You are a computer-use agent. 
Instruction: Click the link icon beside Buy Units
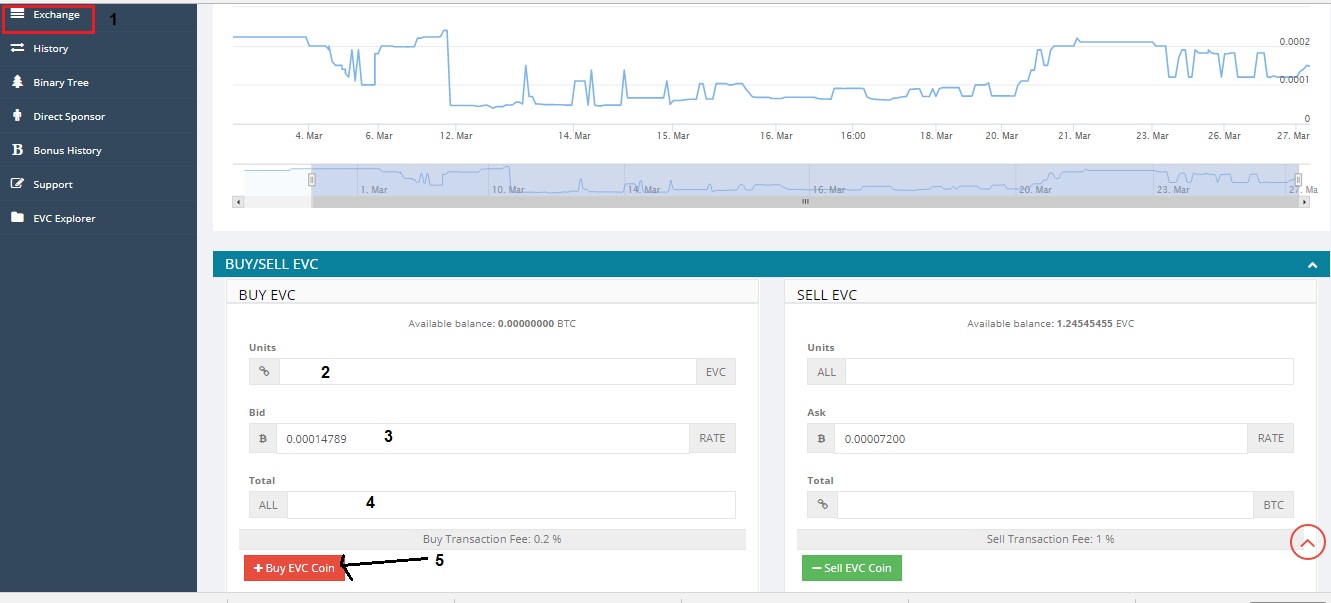264,371
